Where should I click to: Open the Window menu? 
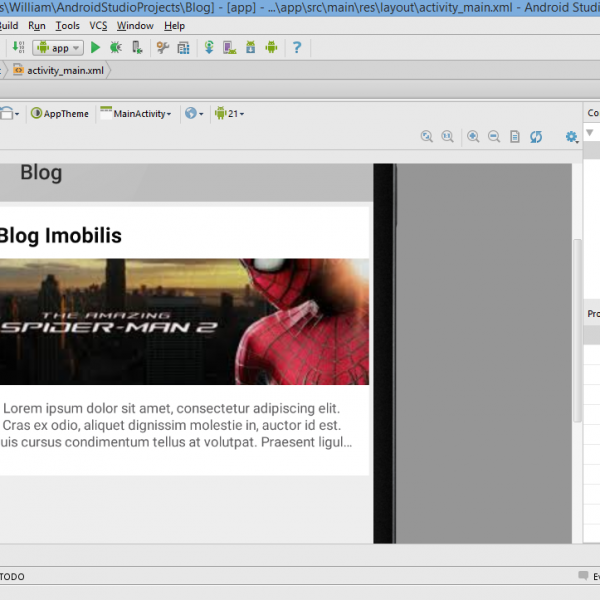click(x=135, y=26)
